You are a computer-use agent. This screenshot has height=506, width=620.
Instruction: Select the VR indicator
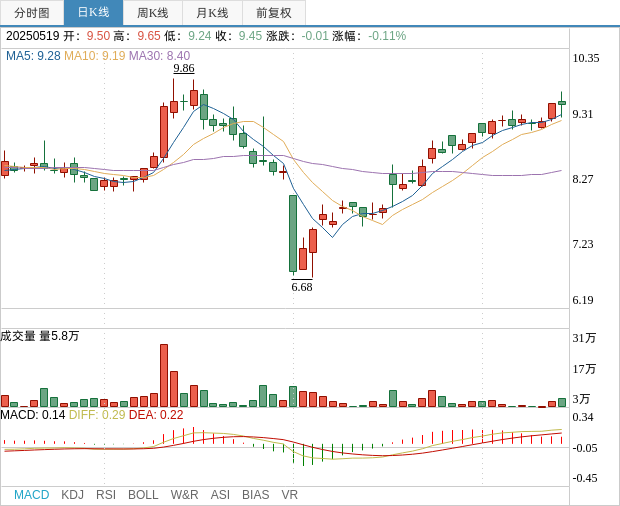point(289,495)
